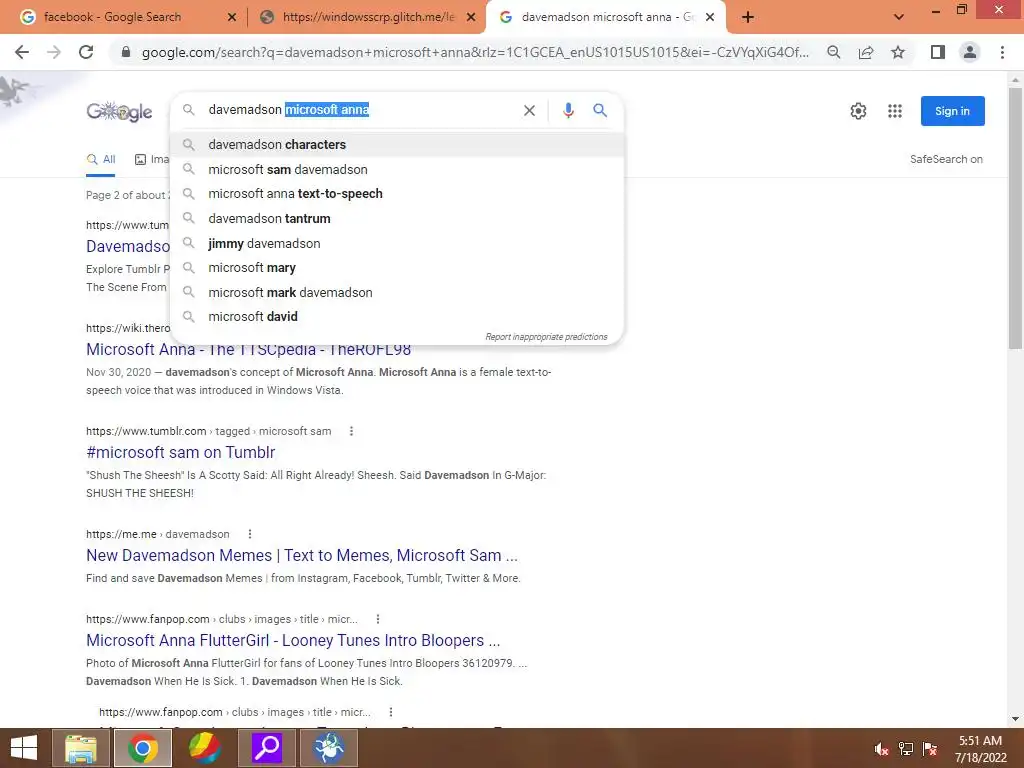This screenshot has width=1024, height=768.
Task: Click the Google logo
Action: pos(120,111)
